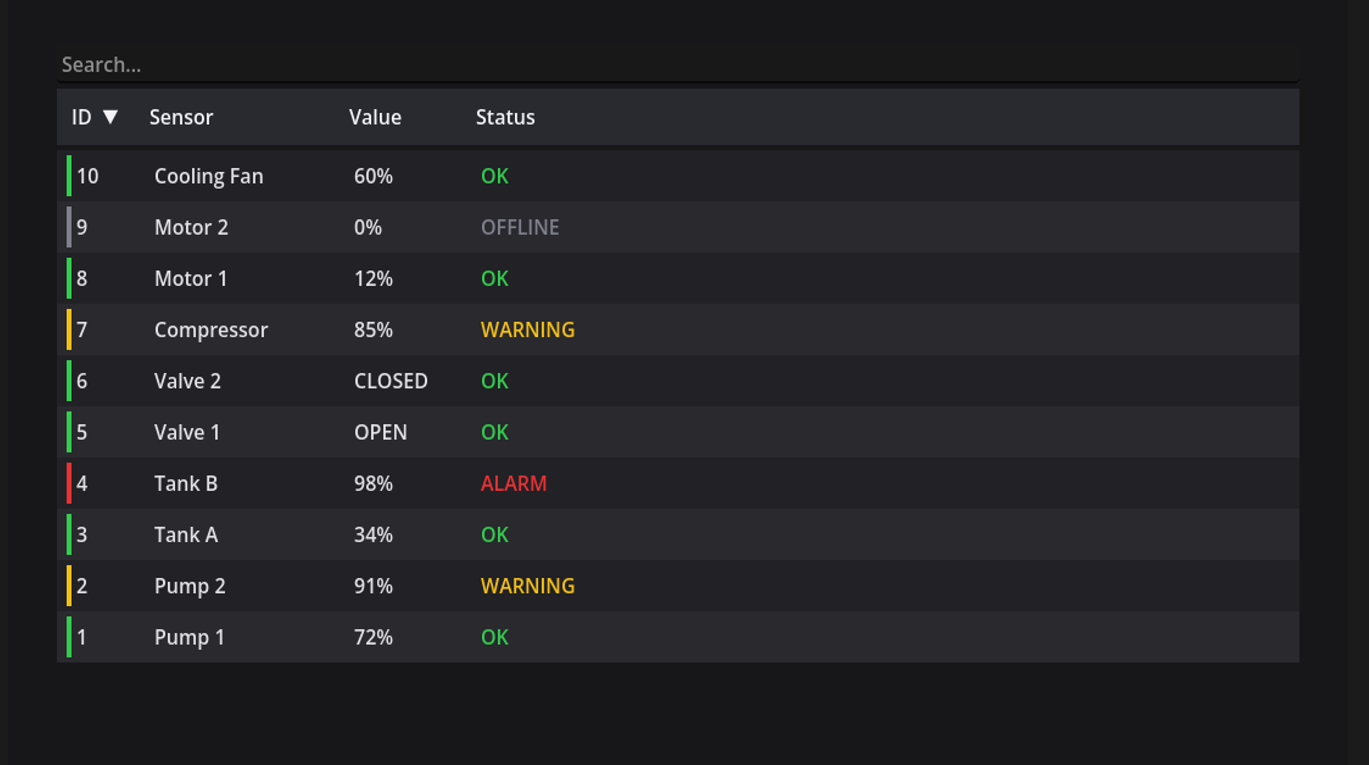Select the Motor 2 offline row
The height and width of the screenshot is (765, 1369).
click(x=678, y=227)
